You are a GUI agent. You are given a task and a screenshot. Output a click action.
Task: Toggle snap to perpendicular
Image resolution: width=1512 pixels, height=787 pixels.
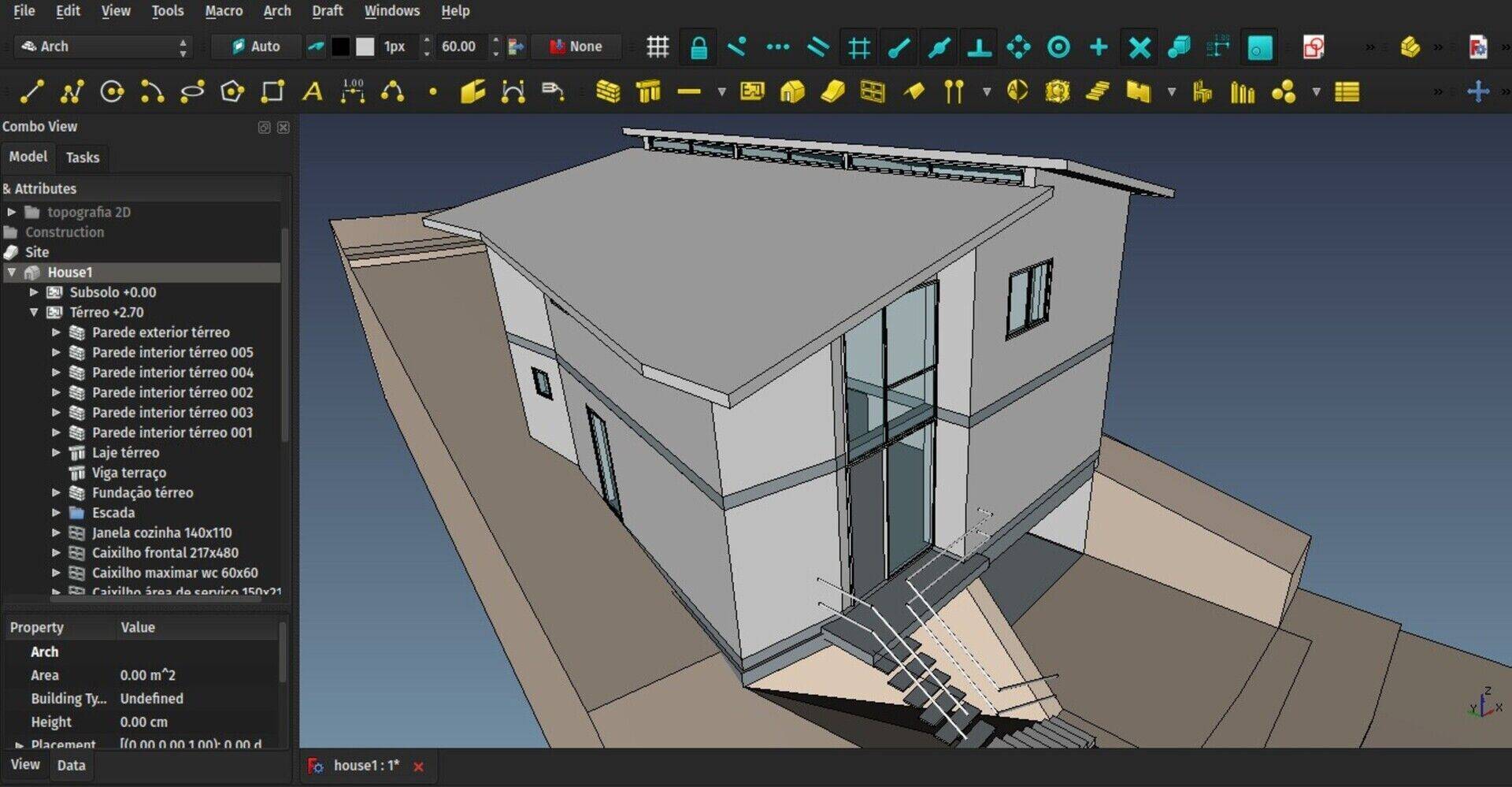coord(979,47)
